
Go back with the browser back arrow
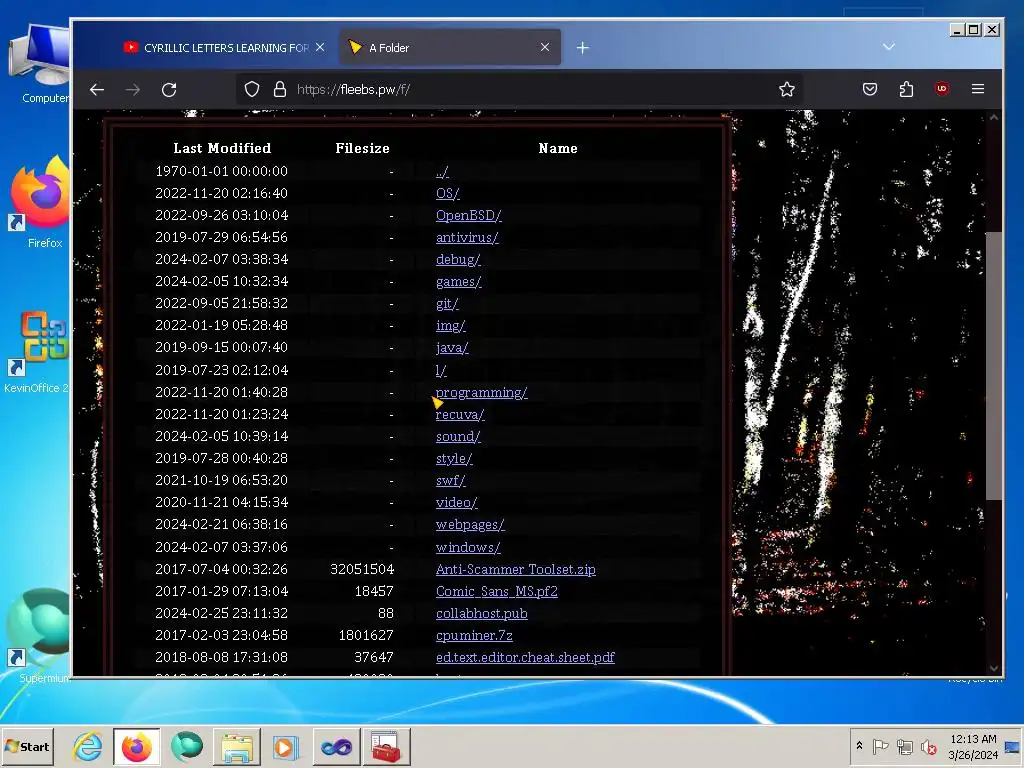(x=97, y=89)
